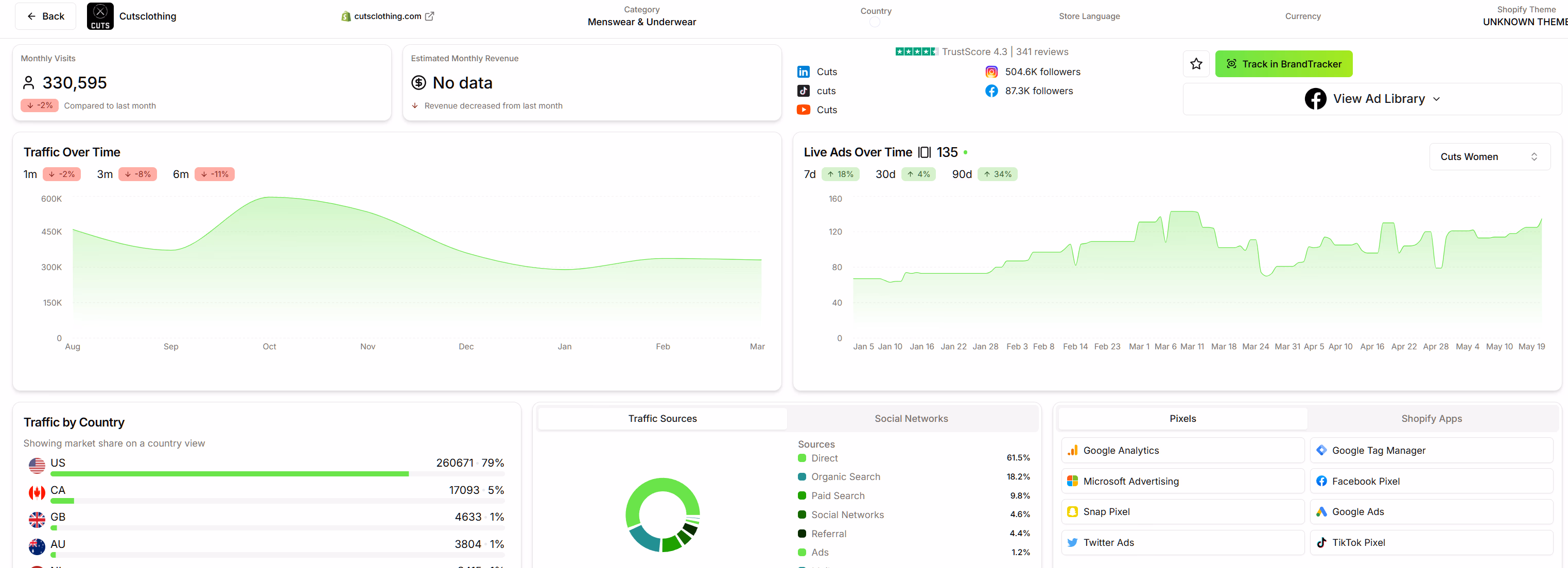Click the Microsoft Advertising icon
This screenshot has height=568, width=1568.
point(1072,481)
